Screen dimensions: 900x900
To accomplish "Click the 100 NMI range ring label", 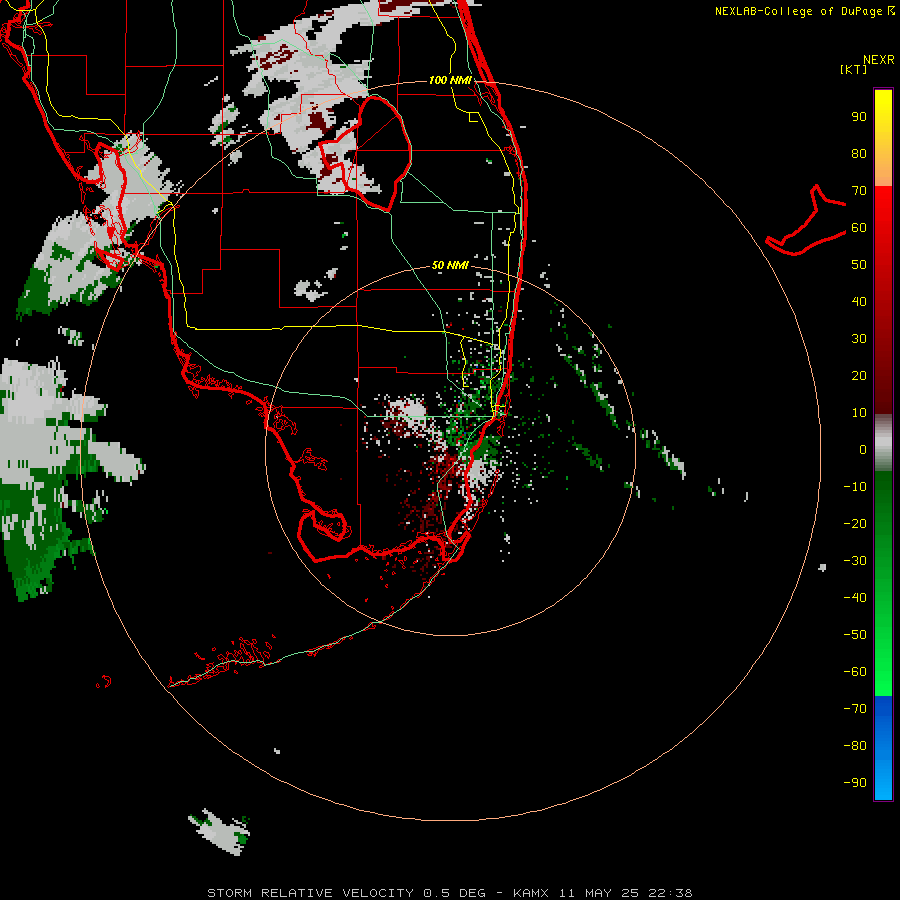I will [450, 80].
